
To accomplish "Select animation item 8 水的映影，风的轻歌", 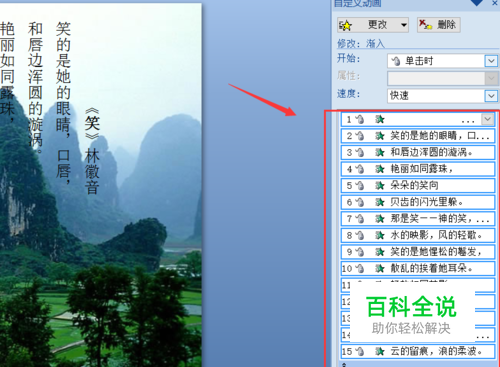I will (x=418, y=235).
